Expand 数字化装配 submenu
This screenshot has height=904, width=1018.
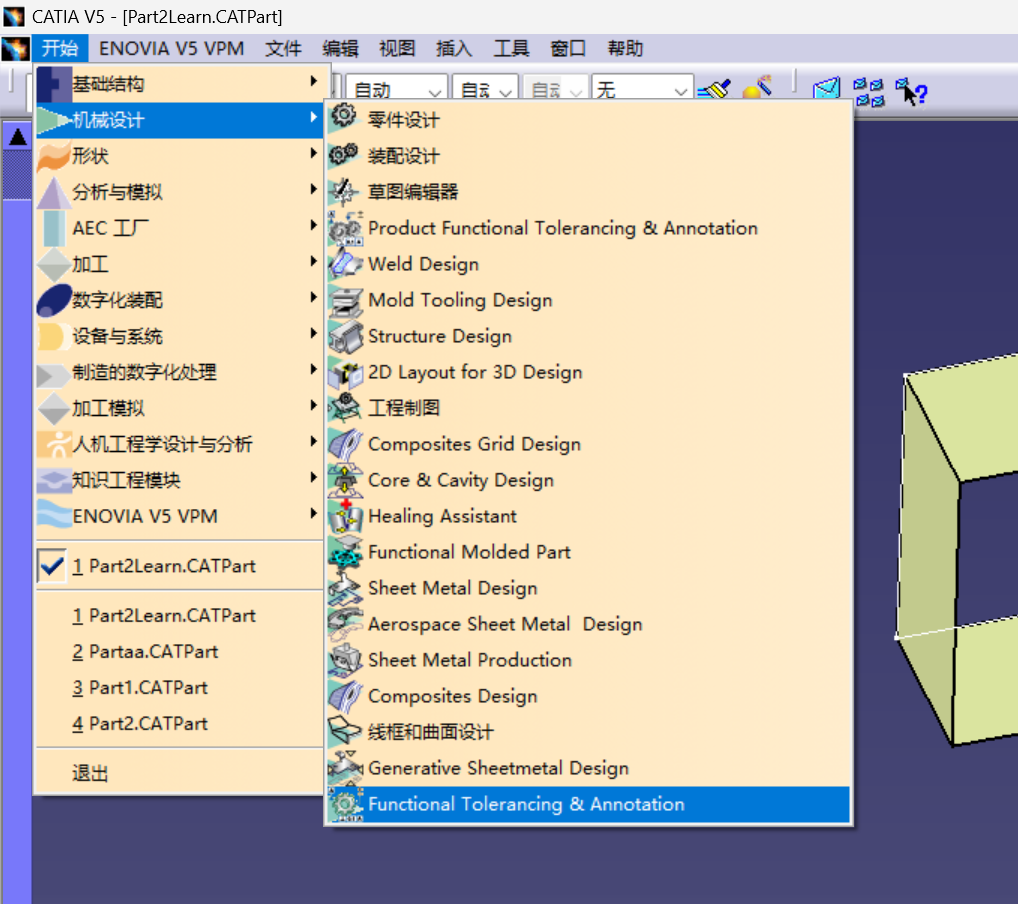pos(180,300)
